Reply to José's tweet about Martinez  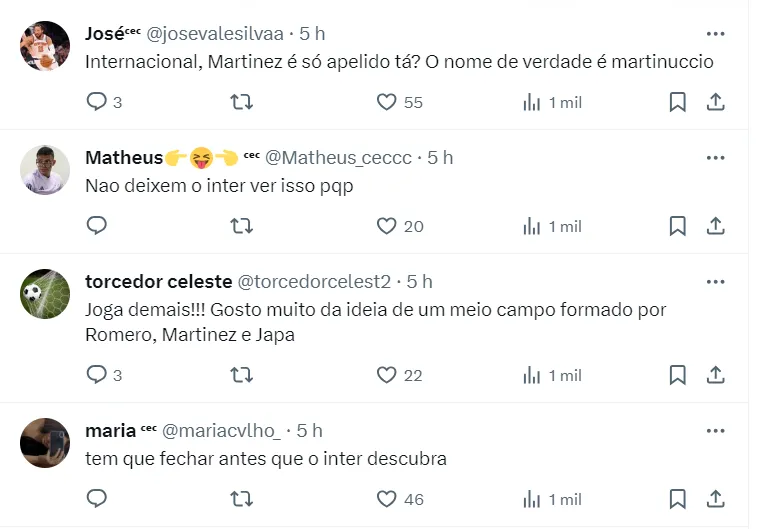click(97, 102)
